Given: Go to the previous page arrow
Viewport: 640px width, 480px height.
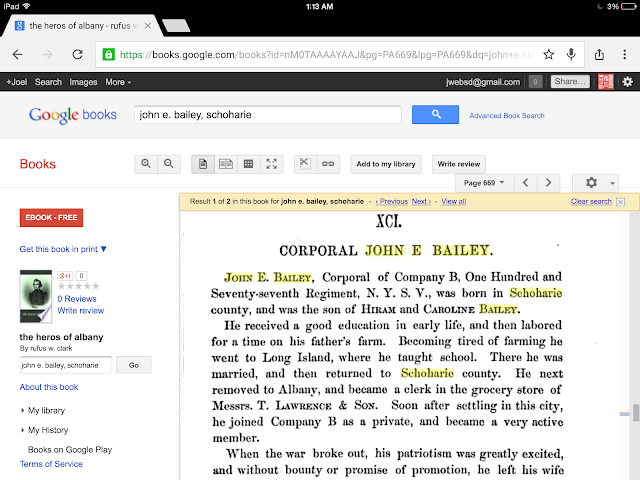Looking at the screenshot, I should [x=526, y=183].
